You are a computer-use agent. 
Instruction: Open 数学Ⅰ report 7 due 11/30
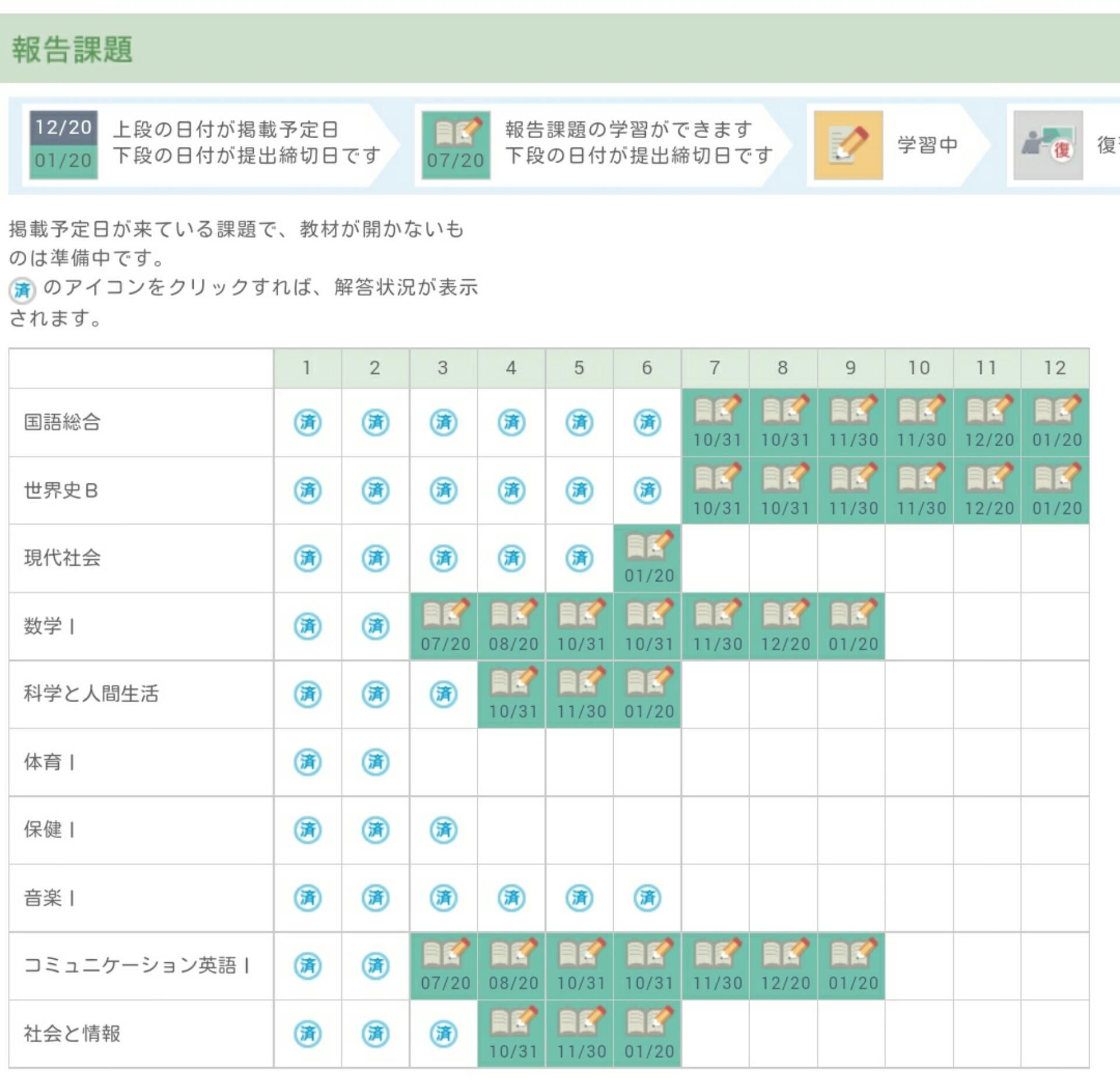pos(715,626)
